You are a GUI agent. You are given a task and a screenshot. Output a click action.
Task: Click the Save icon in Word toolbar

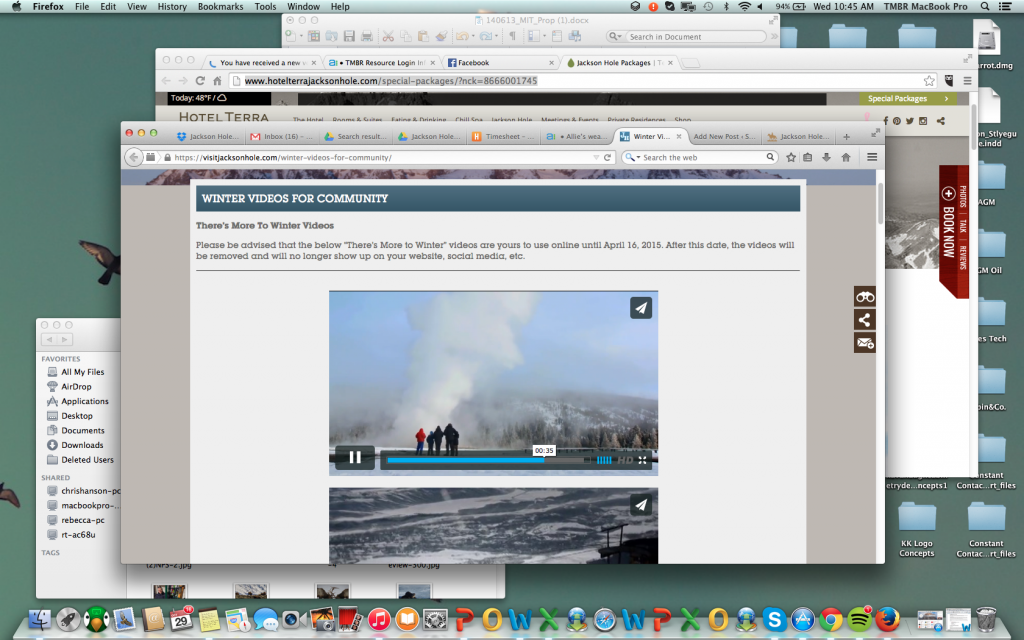point(349,37)
